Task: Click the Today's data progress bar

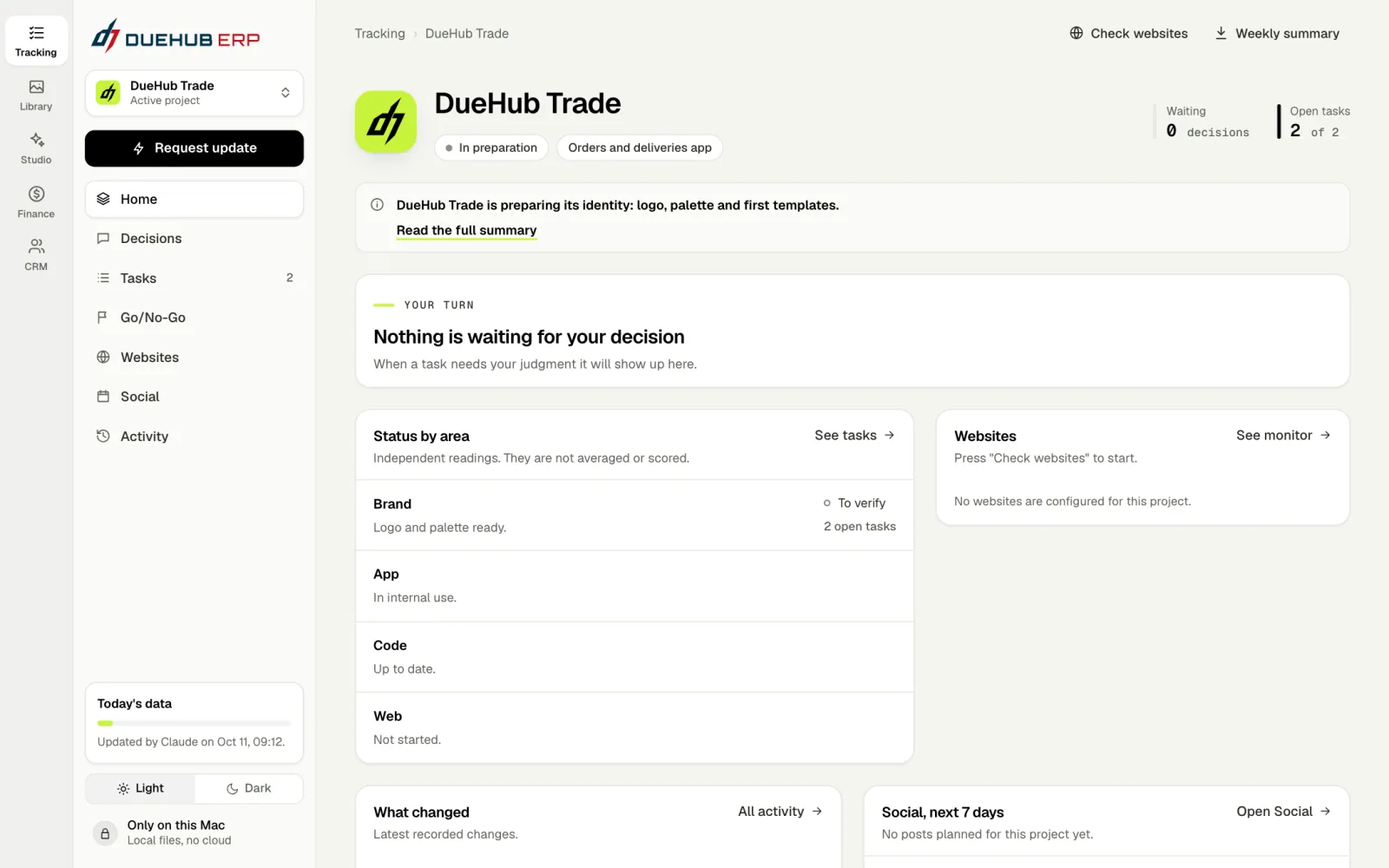Action: click(194, 723)
